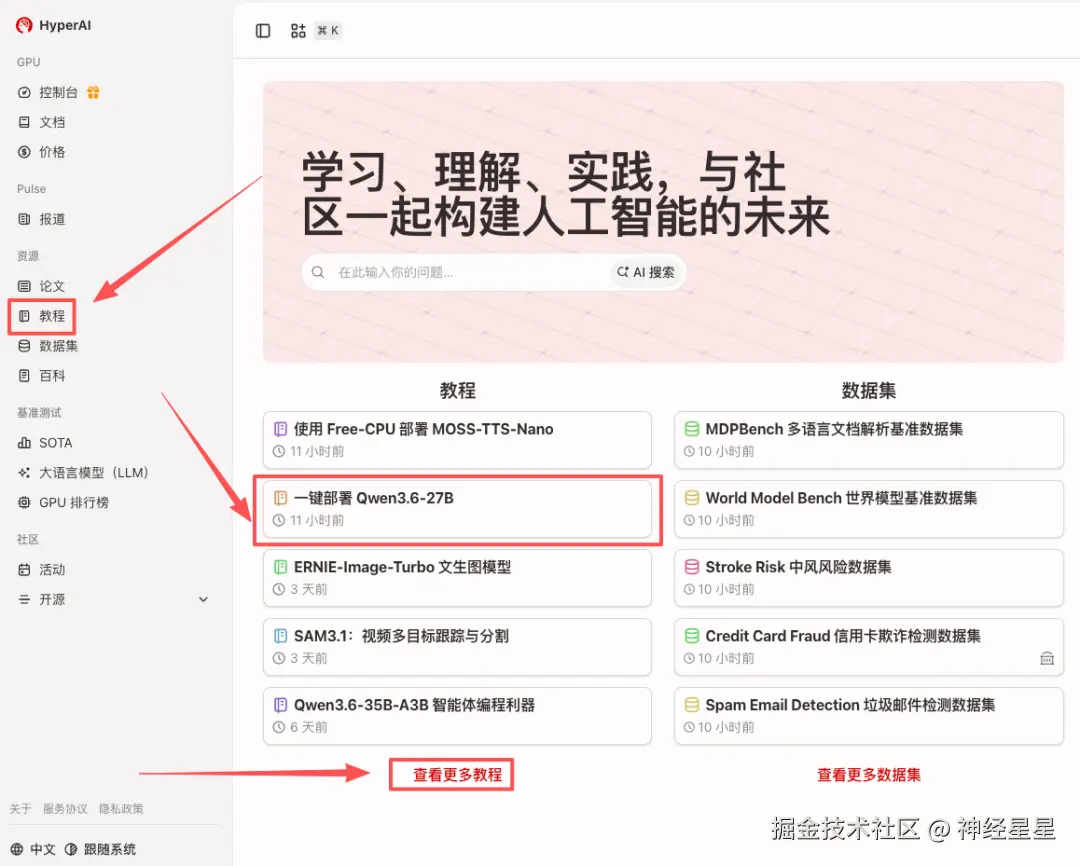Click 查看更多教程 to see more tutorials
Viewport: 1080px width, 866px height.
point(451,773)
